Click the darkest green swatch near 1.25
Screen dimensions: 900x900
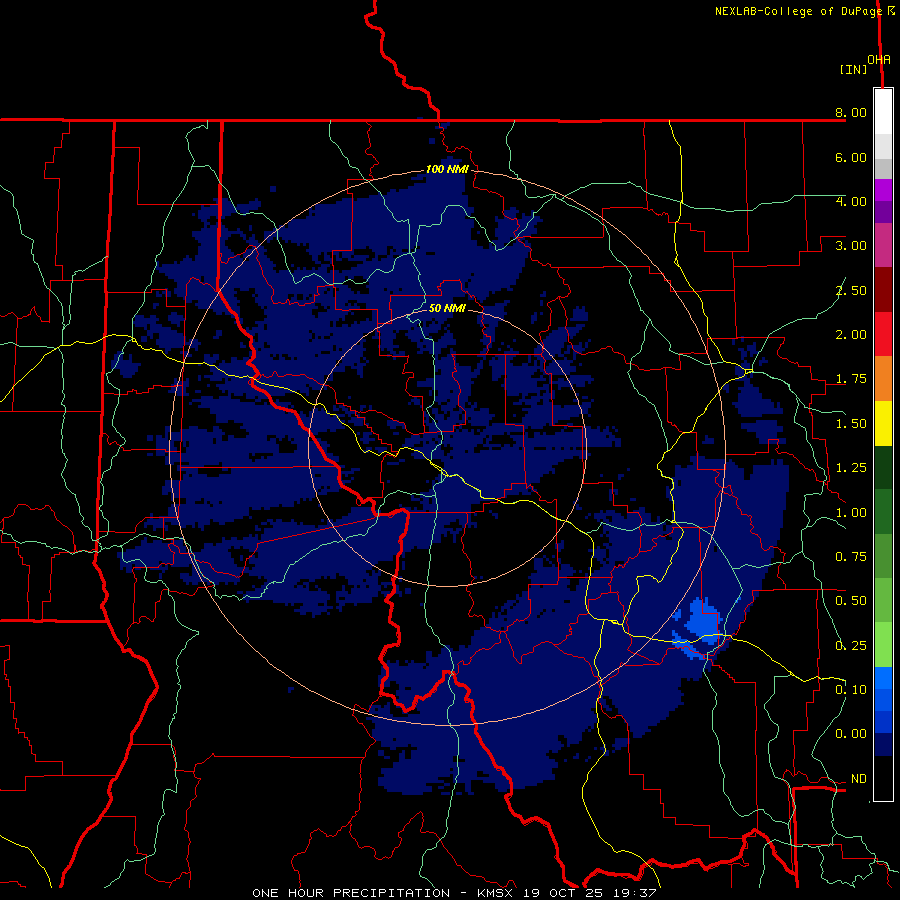[x=883, y=468]
